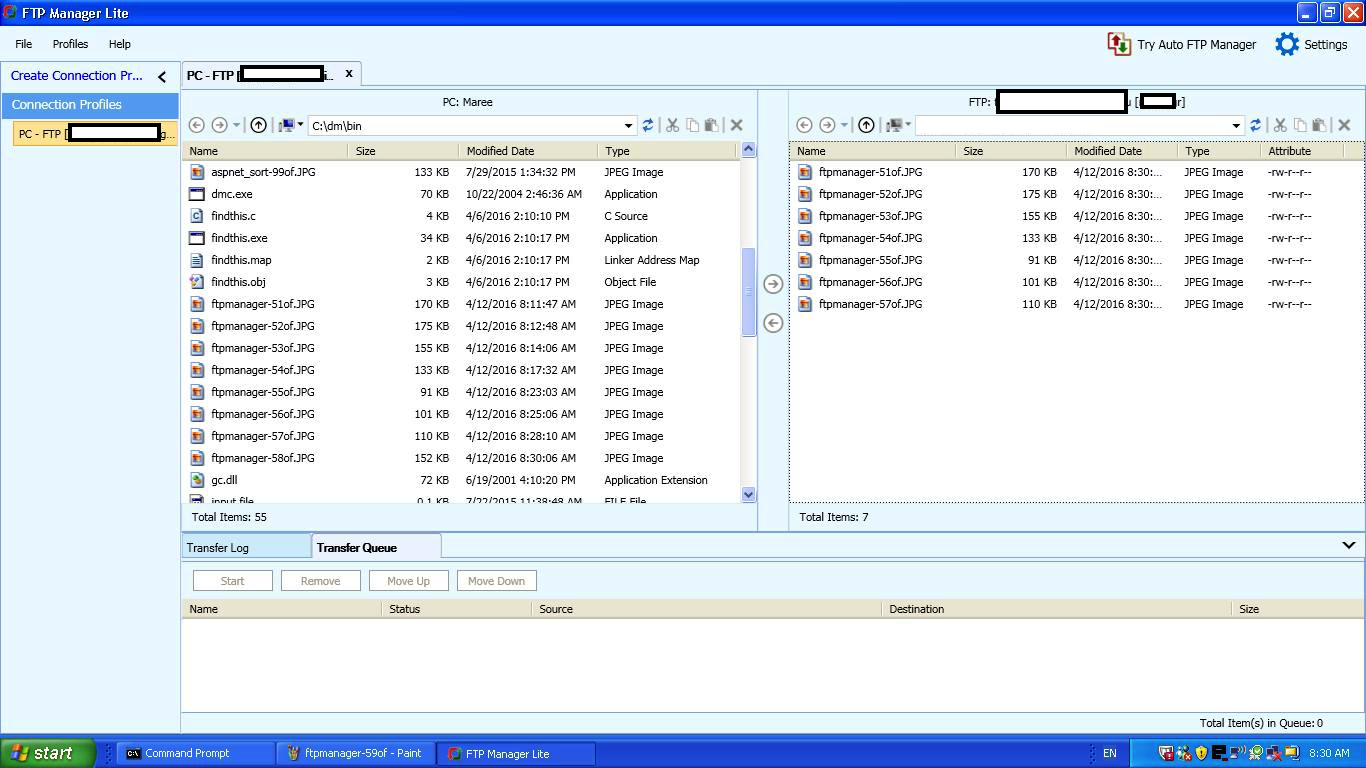The width and height of the screenshot is (1366, 768).
Task: Go up one folder in FTP pane
Action: tap(866, 125)
